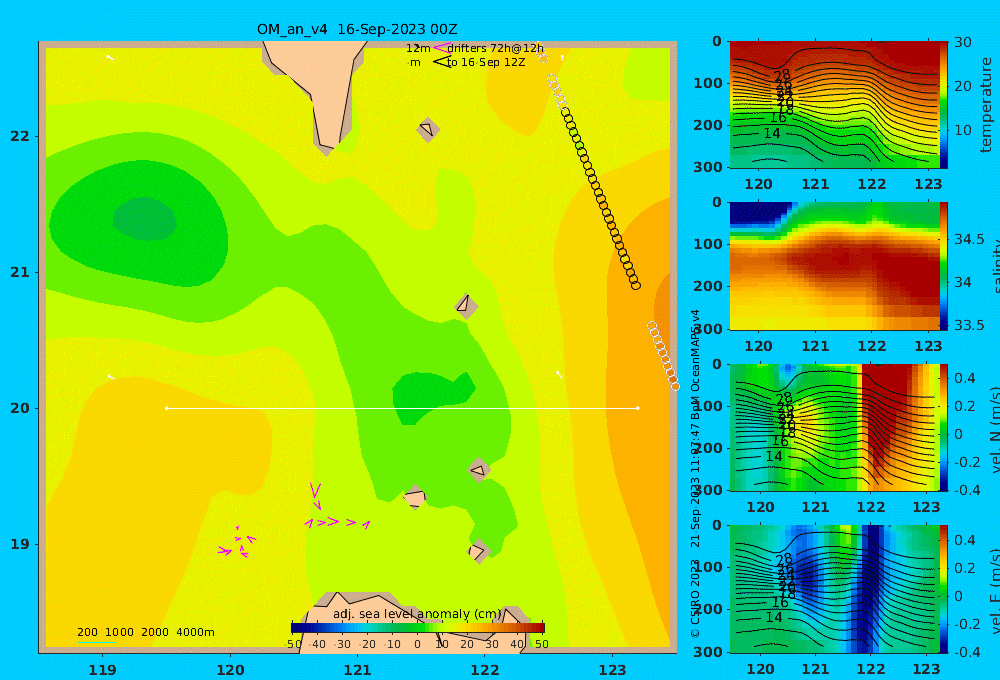Click contour label '14' in temperature panel
The height and width of the screenshot is (680, 1000).
[772, 133]
